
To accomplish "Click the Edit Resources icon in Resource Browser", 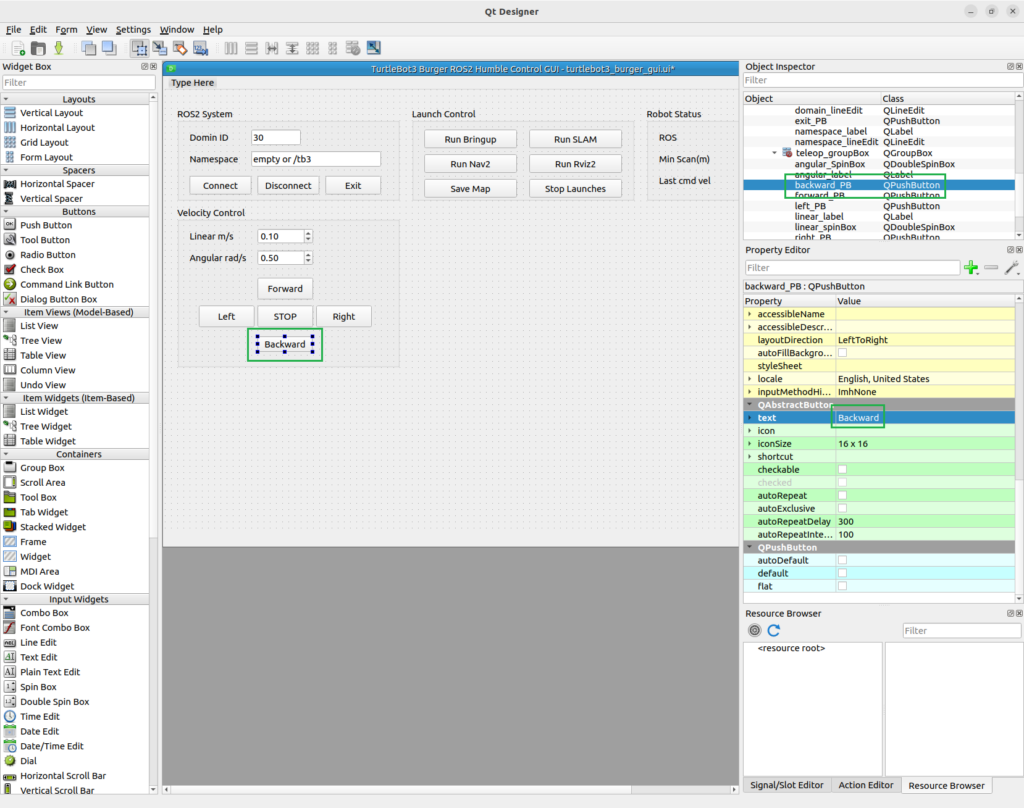I will (x=754, y=630).
